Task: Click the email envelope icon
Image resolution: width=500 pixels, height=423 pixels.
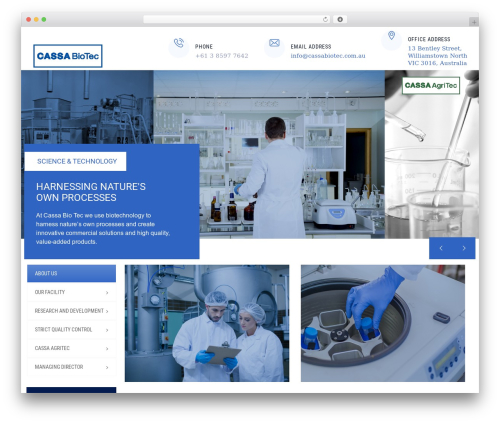Action: 274,43
